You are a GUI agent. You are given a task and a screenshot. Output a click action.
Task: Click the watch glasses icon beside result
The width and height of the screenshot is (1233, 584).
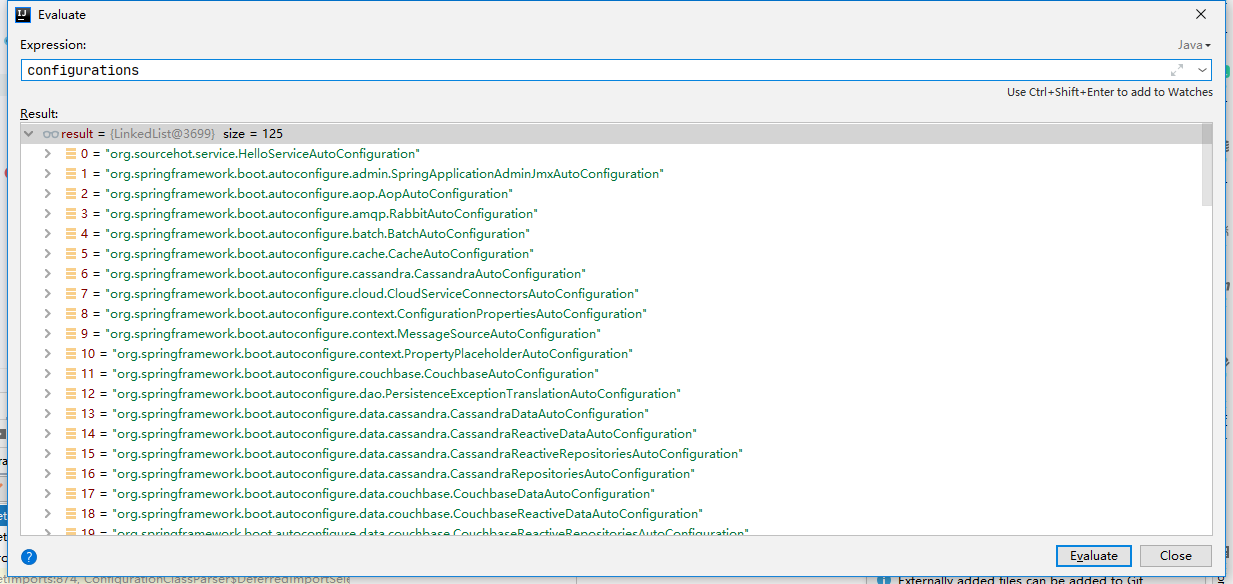tap(50, 134)
